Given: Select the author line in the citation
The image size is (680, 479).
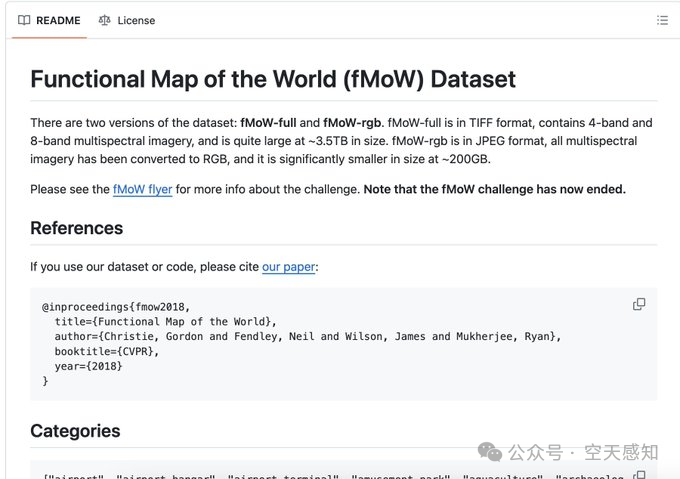Looking at the screenshot, I should 307,336.
